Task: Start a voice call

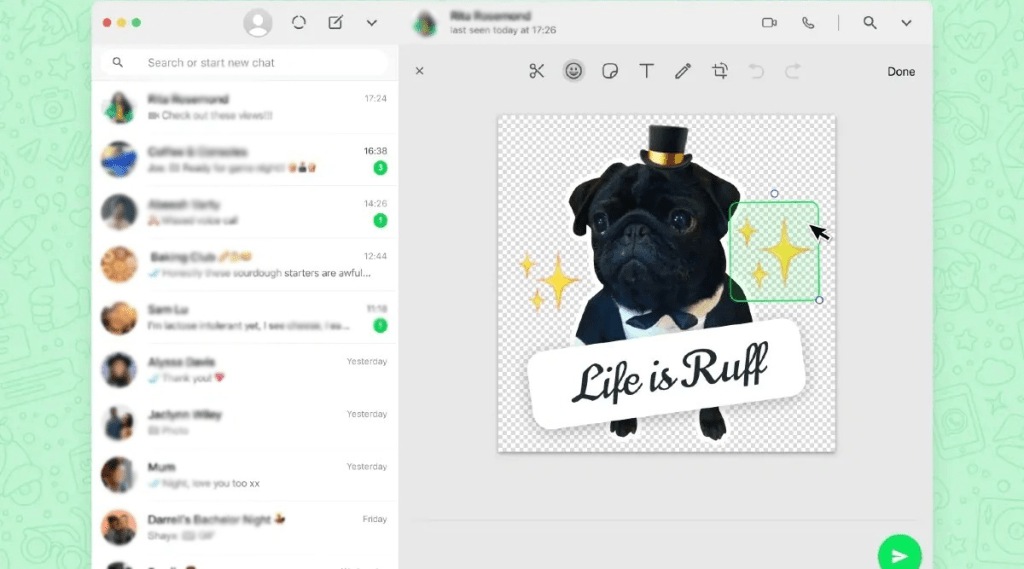Action: point(808,22)
